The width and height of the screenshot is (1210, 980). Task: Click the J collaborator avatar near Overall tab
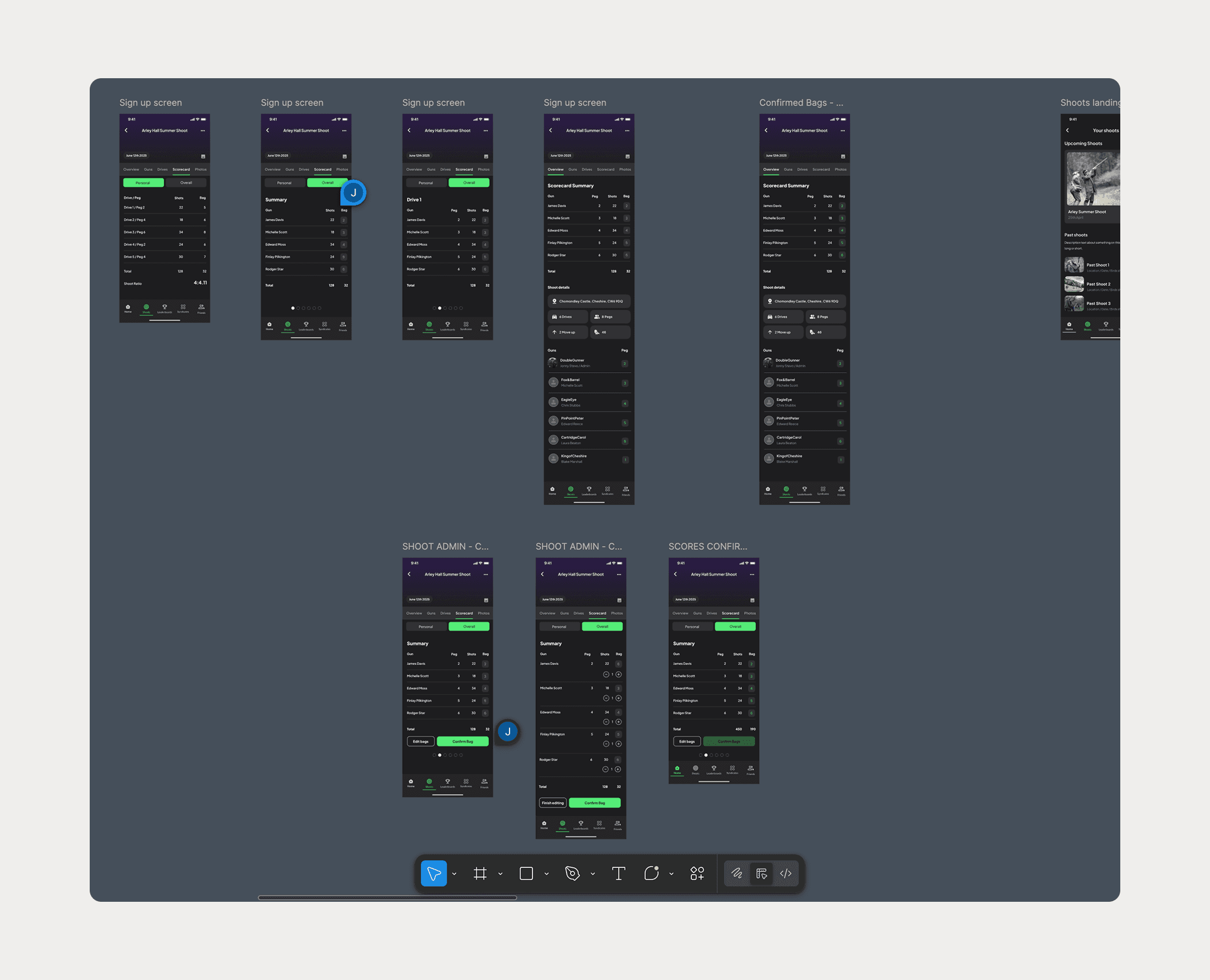coord(354,193)
